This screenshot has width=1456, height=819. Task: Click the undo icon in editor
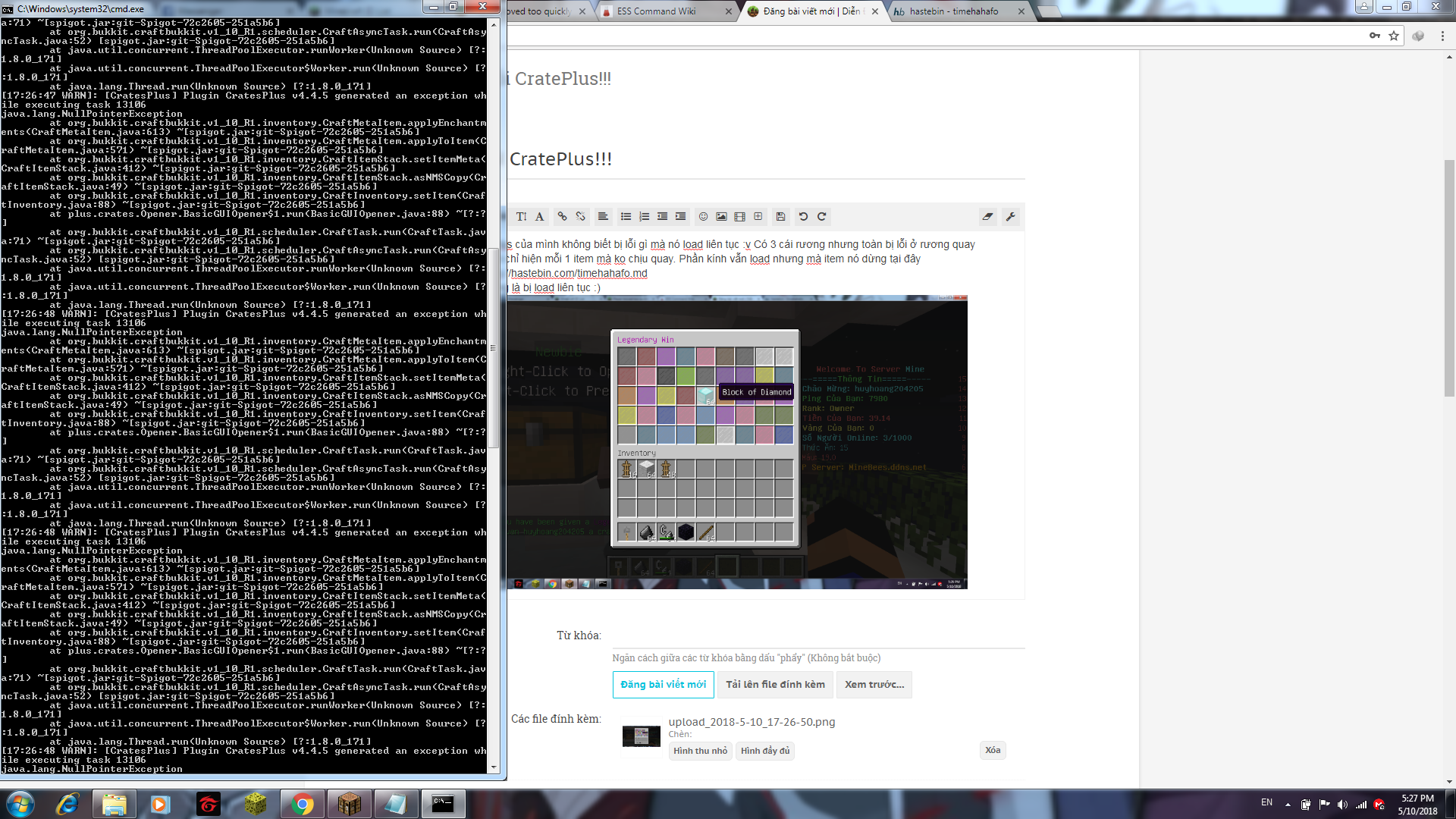pos(803,217)
